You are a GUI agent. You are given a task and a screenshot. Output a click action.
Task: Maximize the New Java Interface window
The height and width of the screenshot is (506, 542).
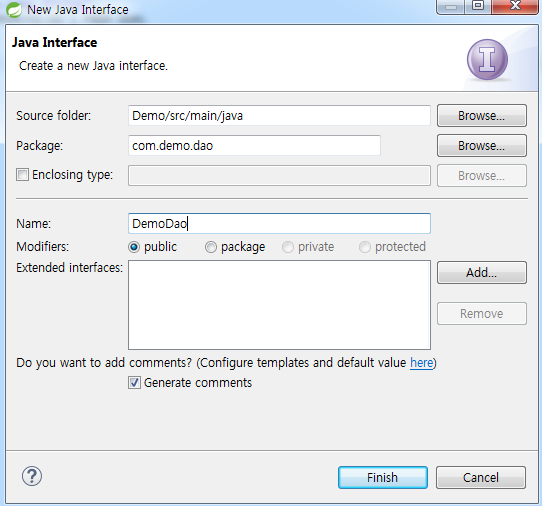pyautogui.click(x=478, y=6)
